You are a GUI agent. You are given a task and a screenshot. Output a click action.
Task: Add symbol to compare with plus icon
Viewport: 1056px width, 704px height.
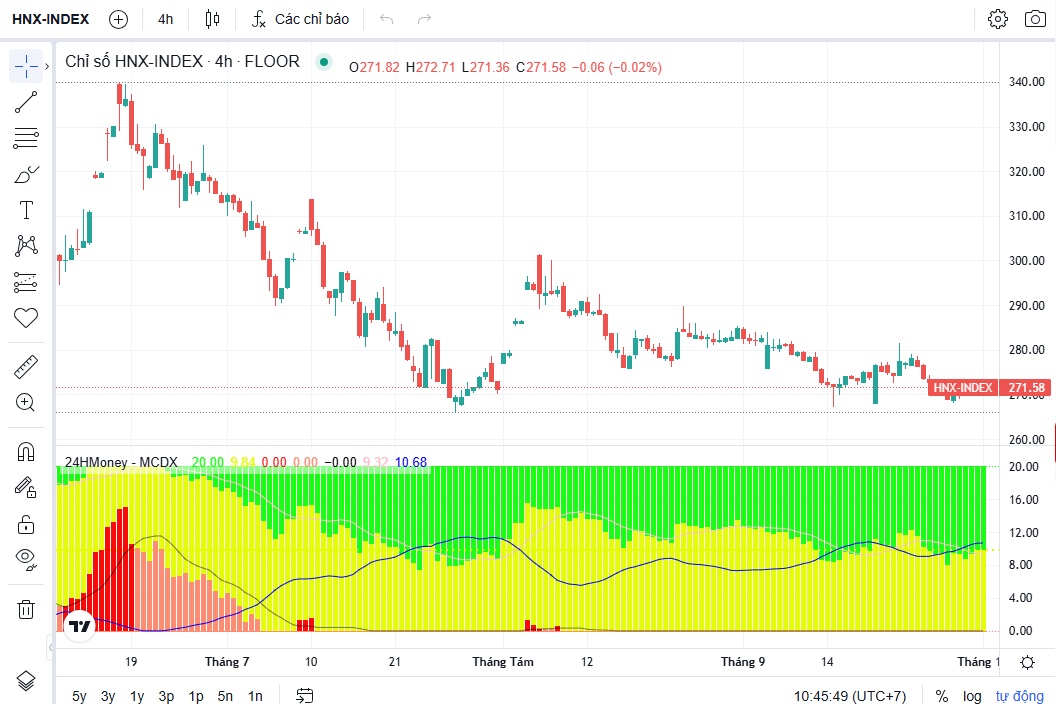pyautogui.click(x=119, y=20)
